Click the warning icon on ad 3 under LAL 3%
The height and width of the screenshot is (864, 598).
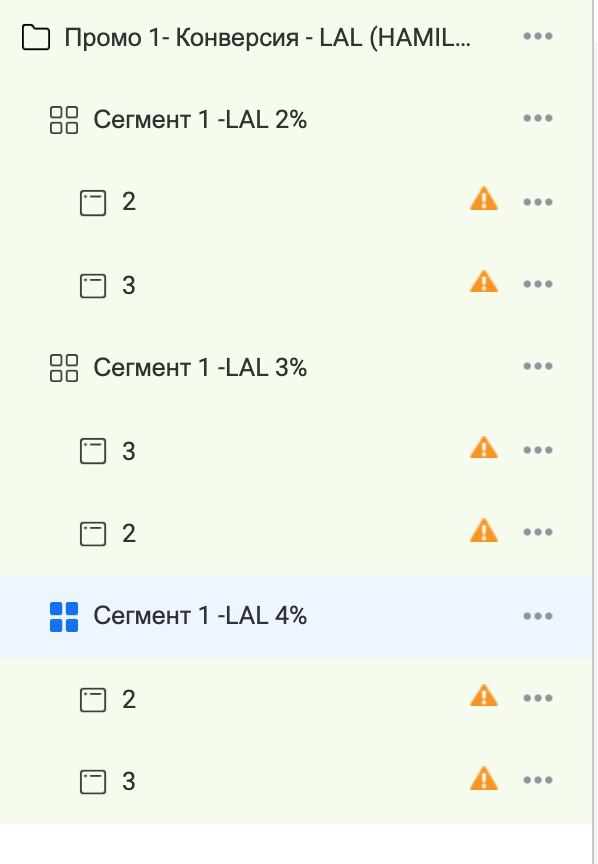pos(484,447)
